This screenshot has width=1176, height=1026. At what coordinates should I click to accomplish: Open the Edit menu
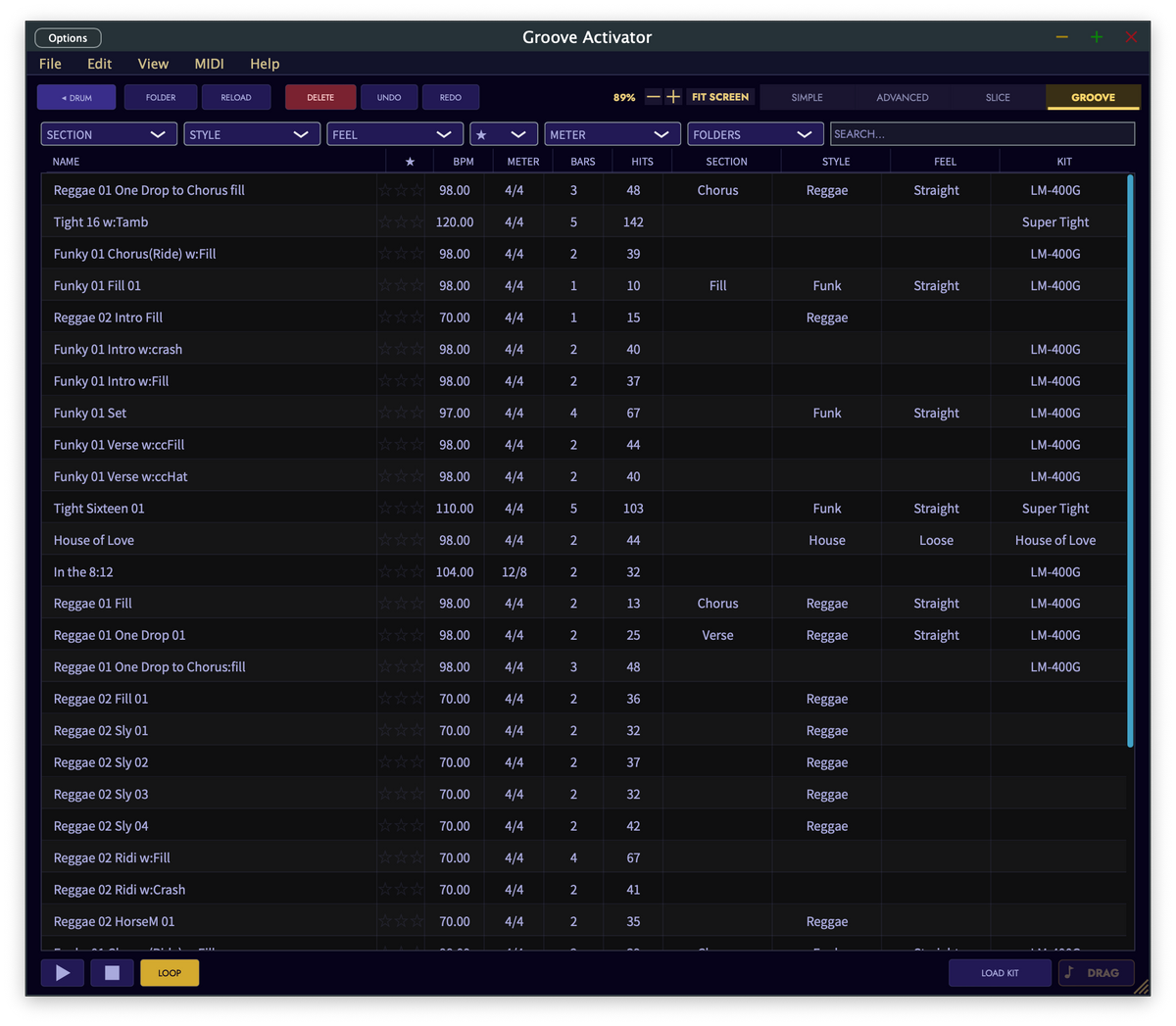tap(99, 64)
